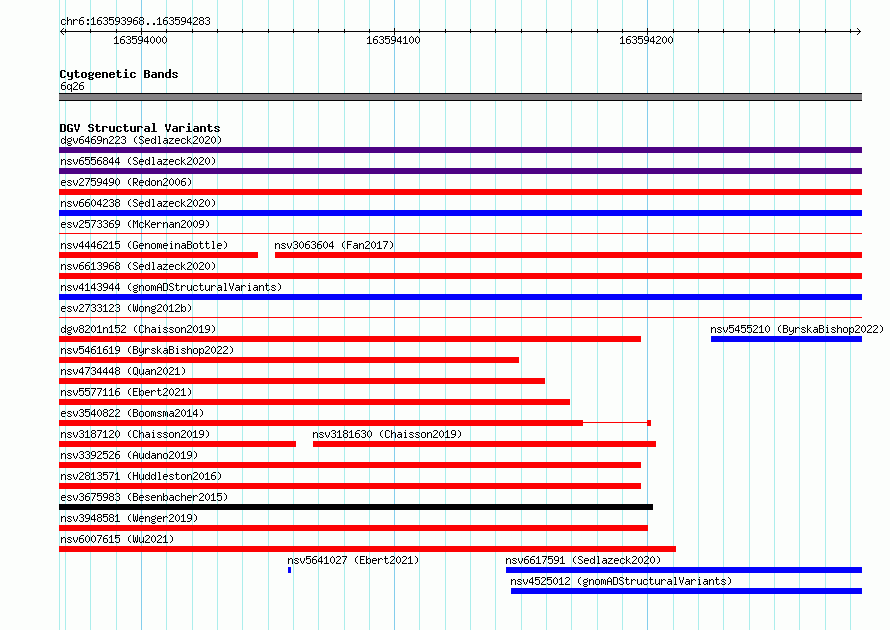Image resolution: width=890 pixels, height=630 pixels.
Task: Click the blue bar of nsv4143944
Action: tap(460, 297)
